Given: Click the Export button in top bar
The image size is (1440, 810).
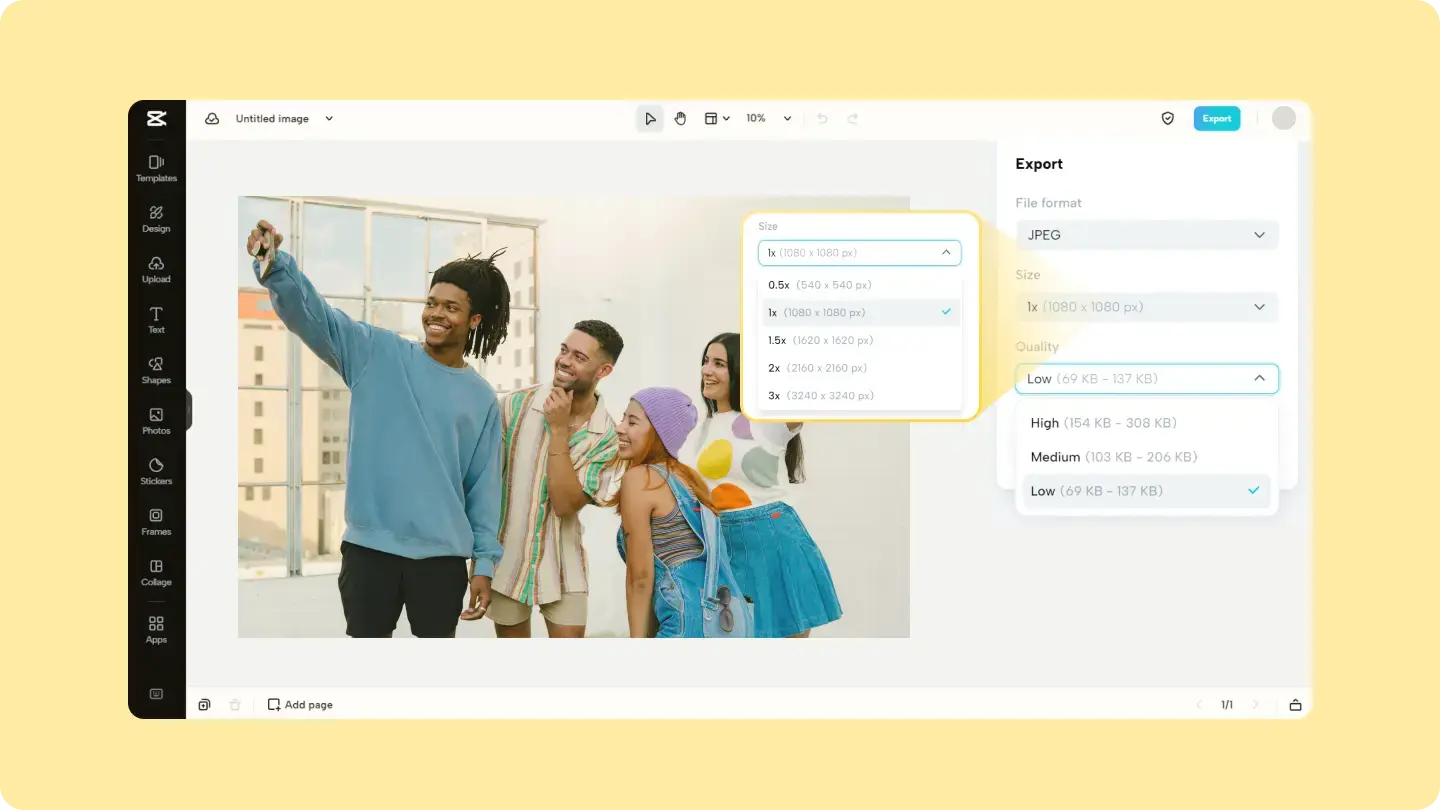Looking at the screenshot, I should click(1217, 118).
